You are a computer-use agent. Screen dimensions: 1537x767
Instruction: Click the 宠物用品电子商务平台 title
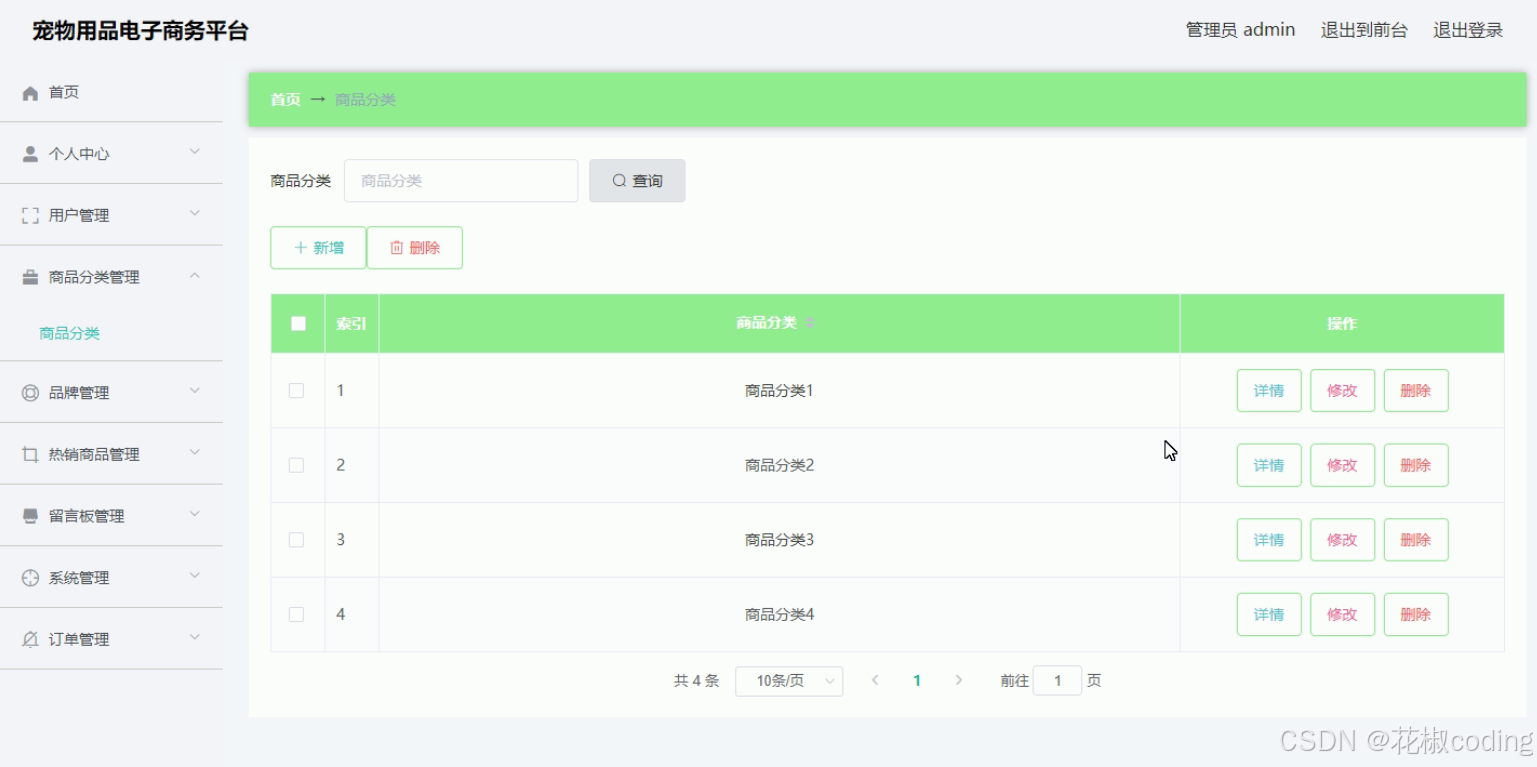pos(140,31)
